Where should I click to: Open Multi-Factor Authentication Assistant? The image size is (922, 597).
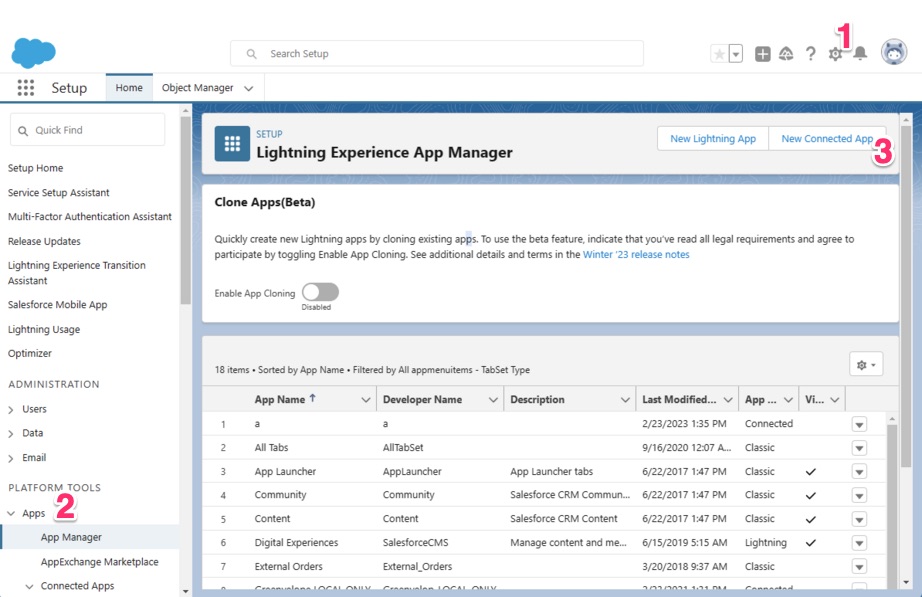tap(89, 217)
